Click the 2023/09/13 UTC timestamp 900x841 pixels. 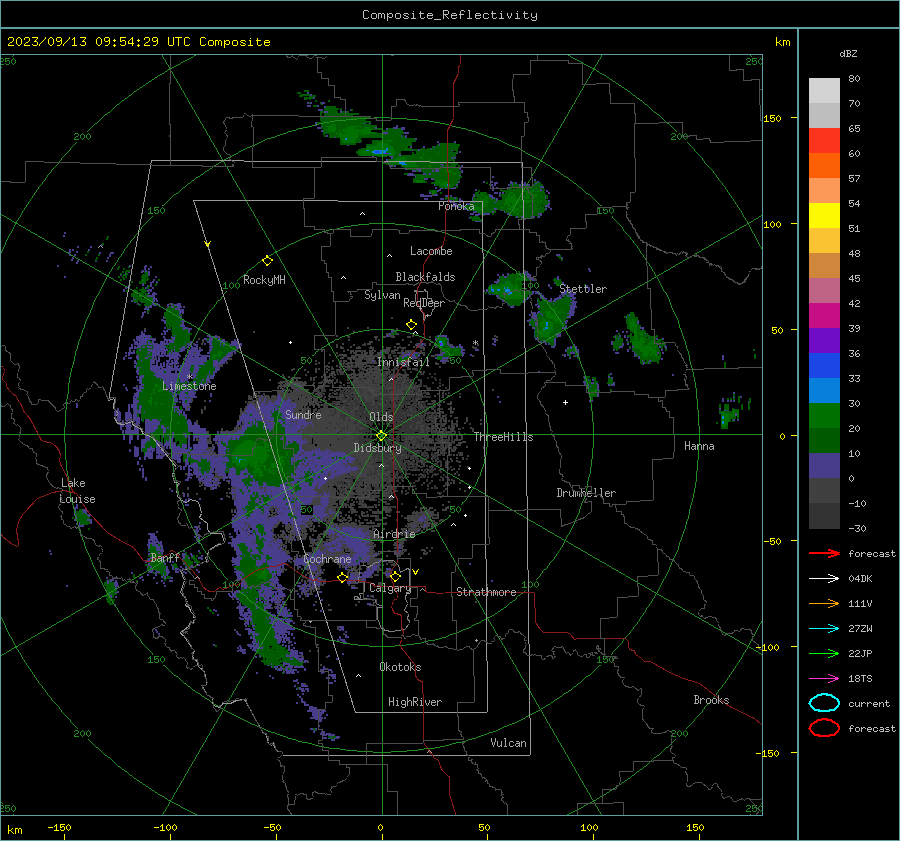(138, 42)
